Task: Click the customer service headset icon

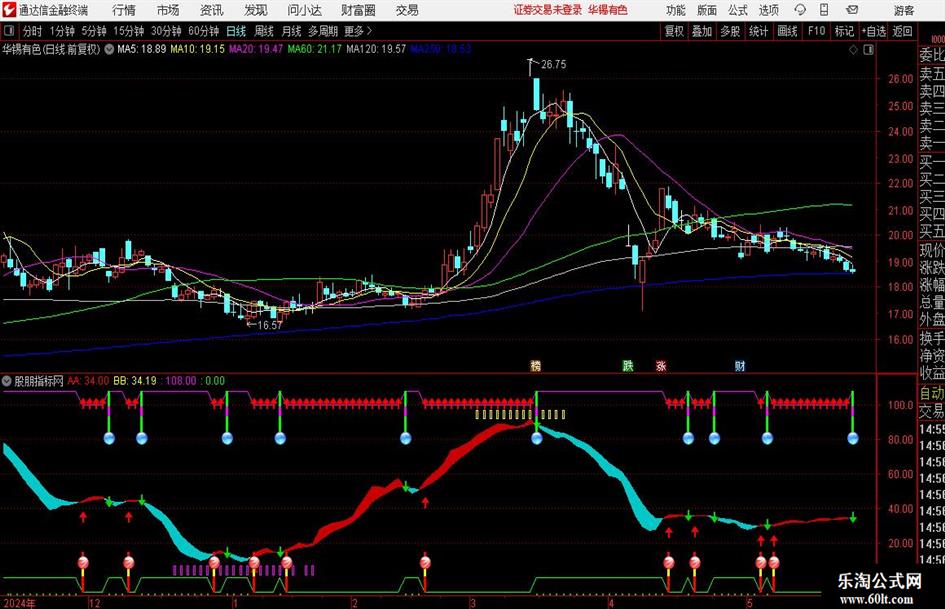Action: tap(800, 10)
